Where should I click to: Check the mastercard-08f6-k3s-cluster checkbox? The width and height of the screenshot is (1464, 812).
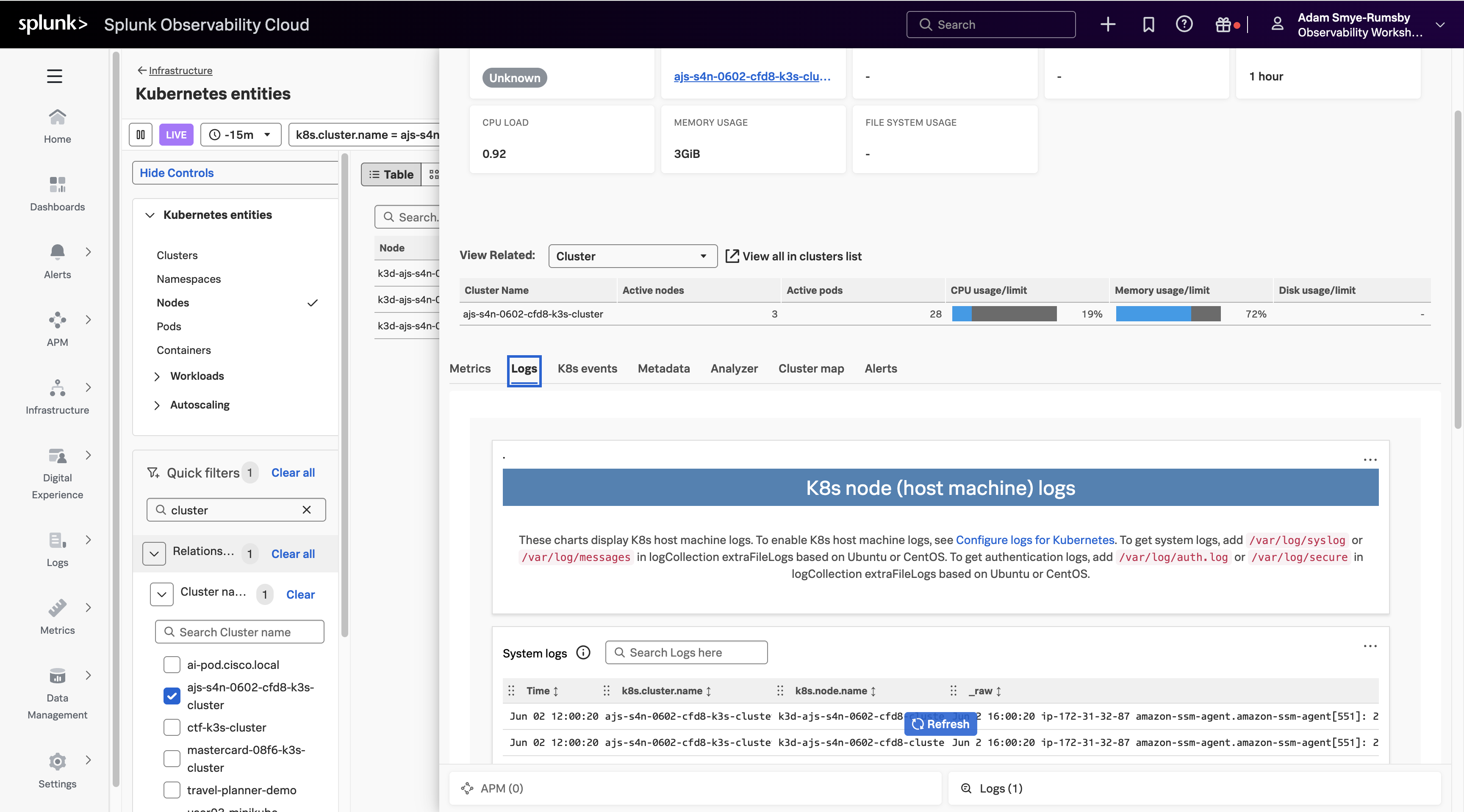click(172, 759)
